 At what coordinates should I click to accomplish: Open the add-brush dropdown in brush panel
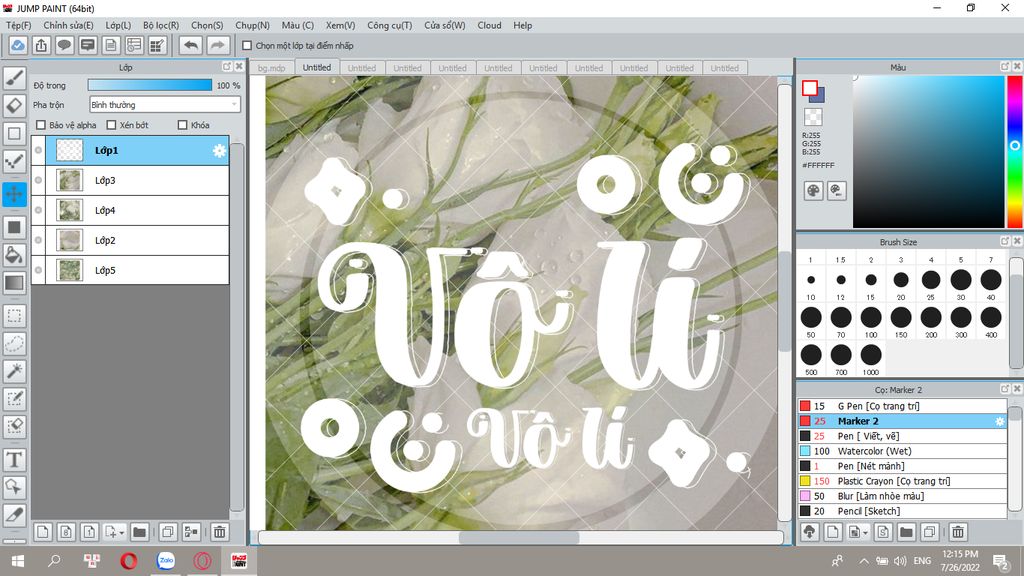pos(865,533)
